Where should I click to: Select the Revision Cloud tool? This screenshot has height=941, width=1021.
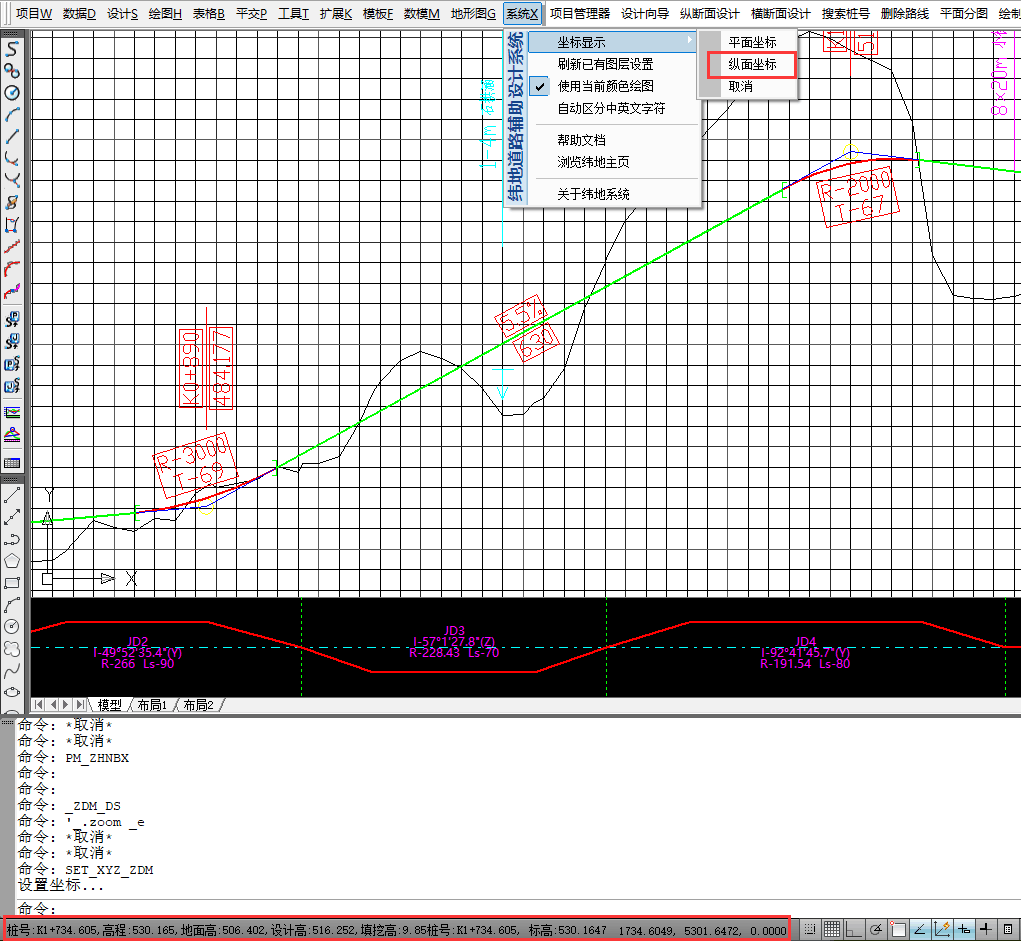pyautogui.click(x=13, y=648)
